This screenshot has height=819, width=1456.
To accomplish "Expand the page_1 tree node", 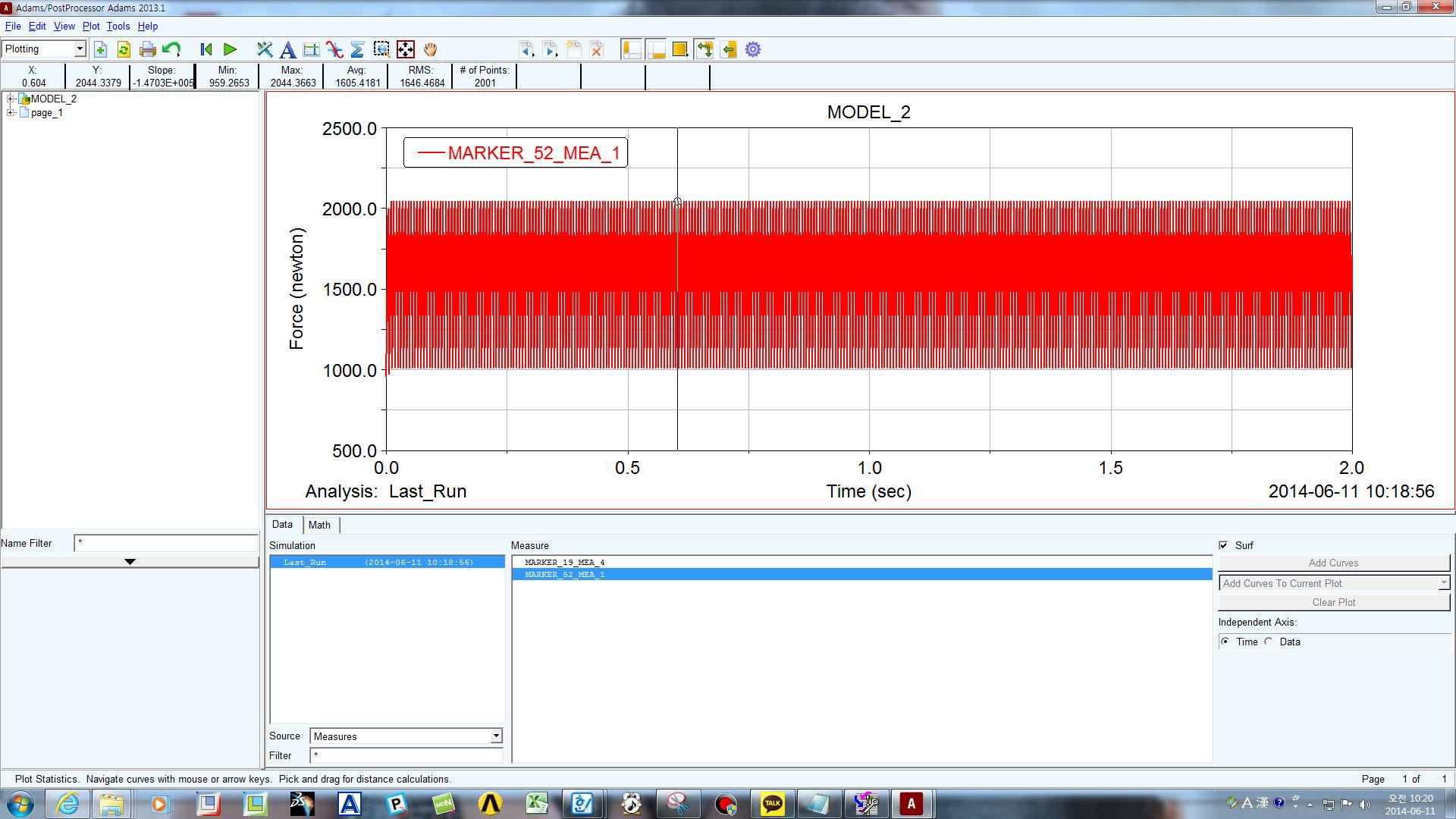I will (x=11, y=112).
